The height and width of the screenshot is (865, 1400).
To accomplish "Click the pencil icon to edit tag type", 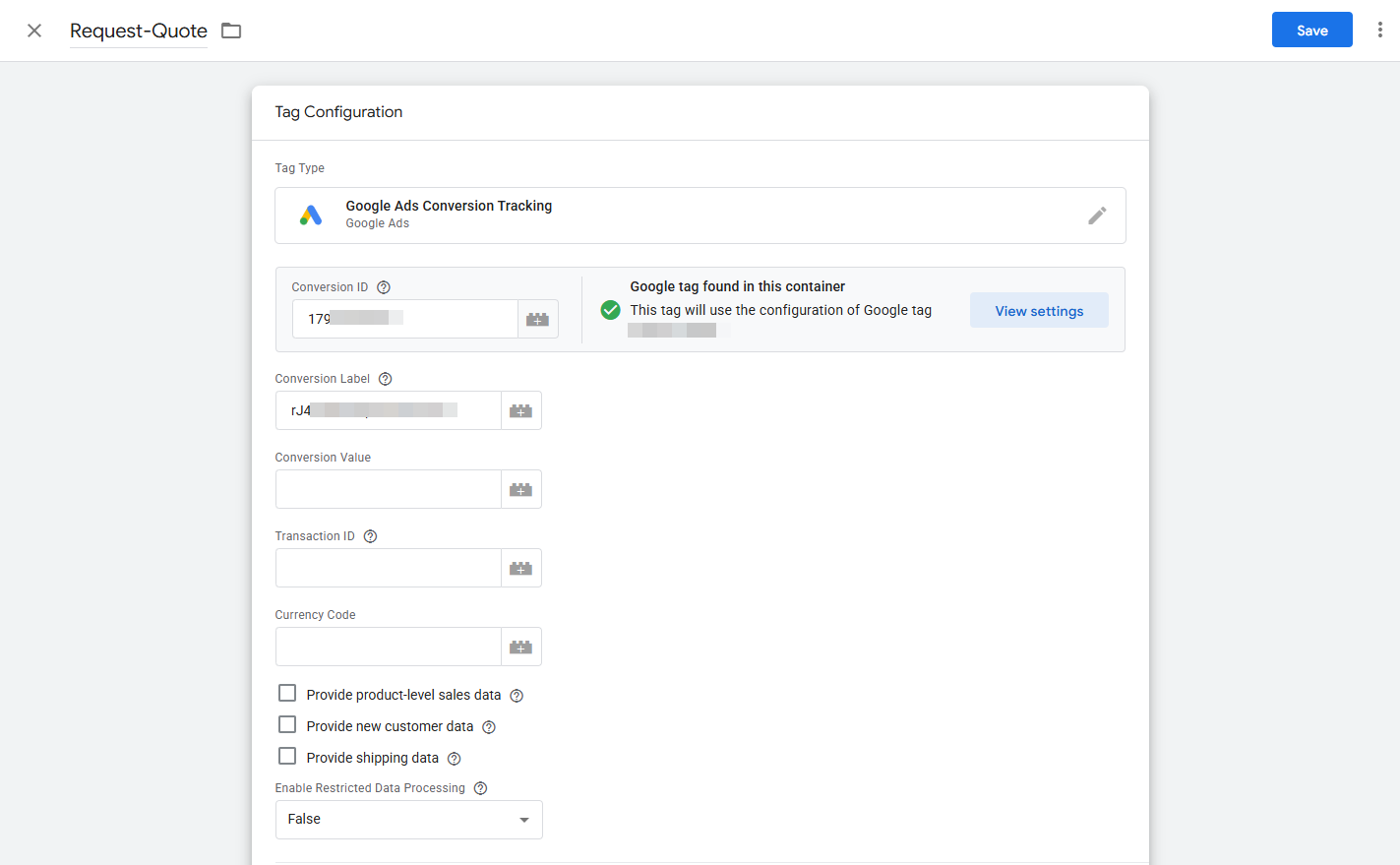I will [x=1097, y=216].
